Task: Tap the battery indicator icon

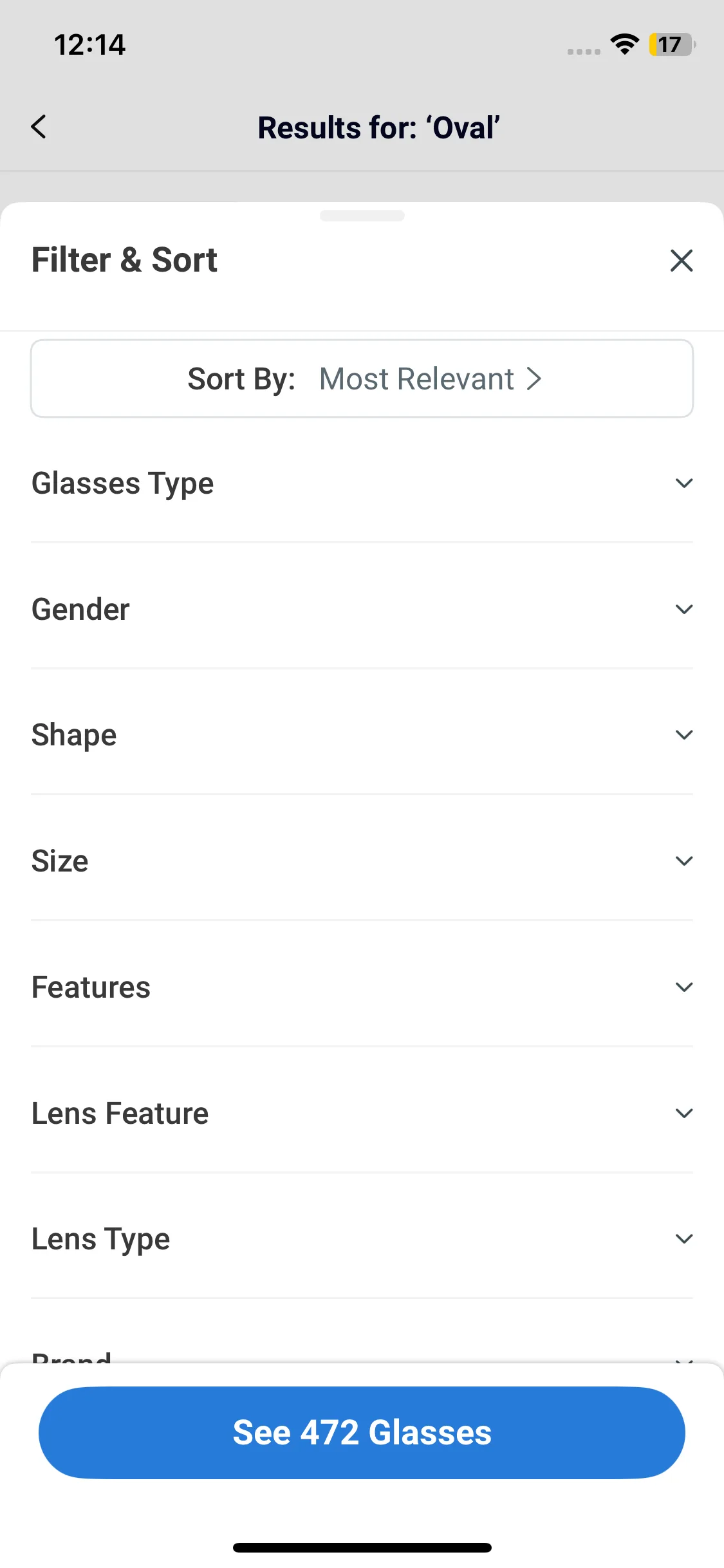Action: click(x=672, y=44)
